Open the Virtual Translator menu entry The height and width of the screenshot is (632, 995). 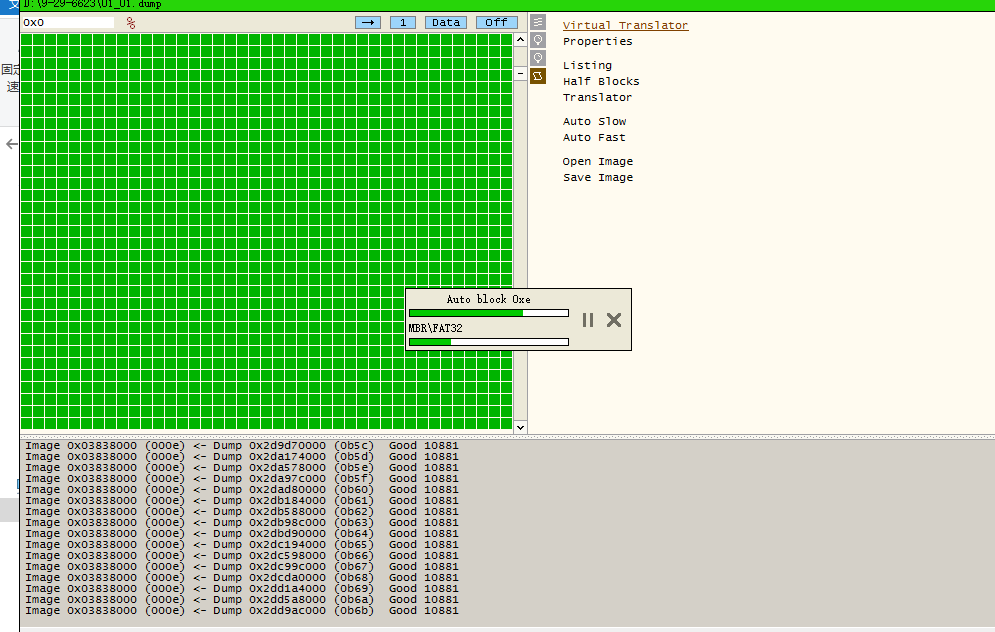(625, 25)
